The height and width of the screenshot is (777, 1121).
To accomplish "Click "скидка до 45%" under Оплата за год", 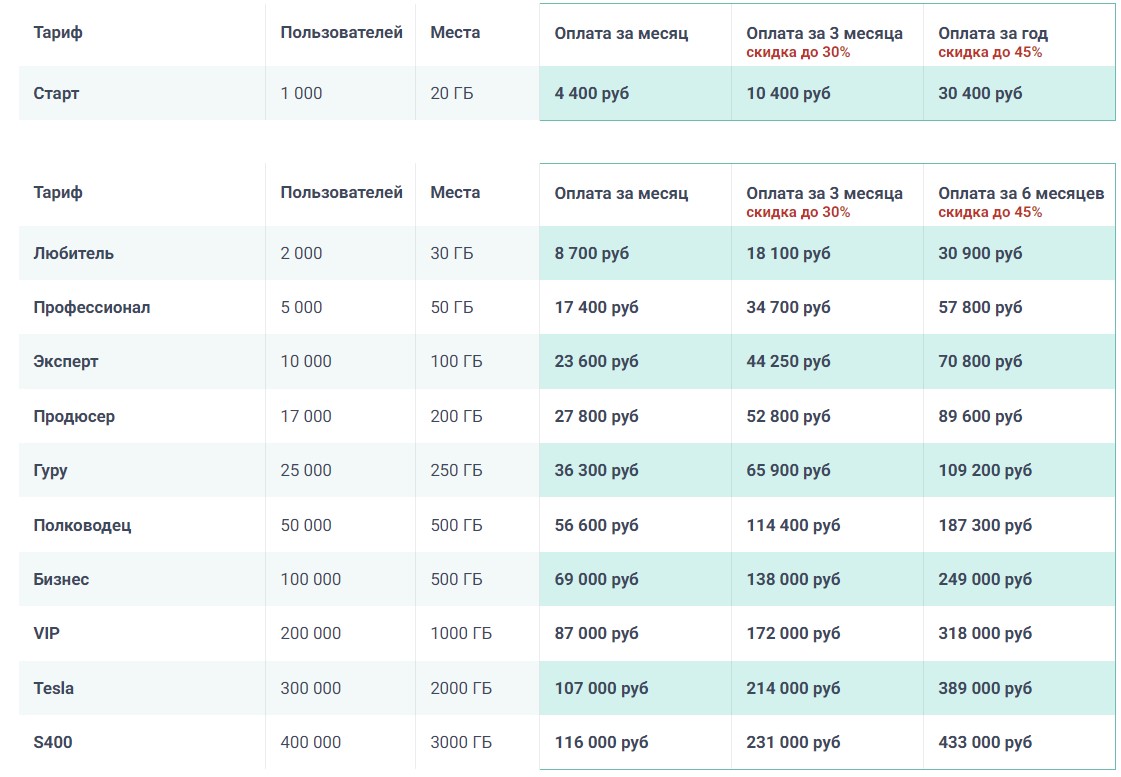I will point(989,52).
